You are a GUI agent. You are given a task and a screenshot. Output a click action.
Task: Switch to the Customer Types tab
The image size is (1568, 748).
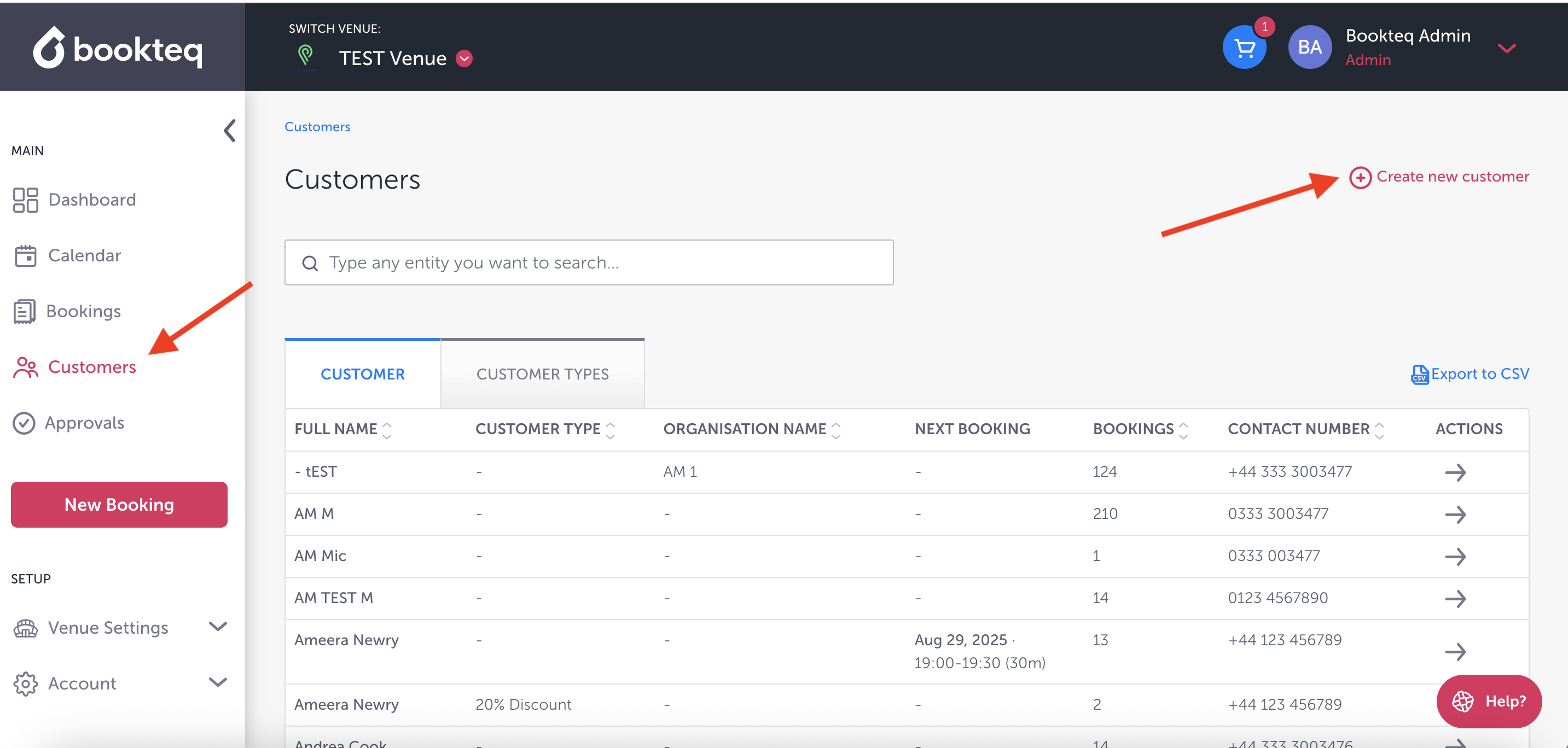tap(542, 374)
